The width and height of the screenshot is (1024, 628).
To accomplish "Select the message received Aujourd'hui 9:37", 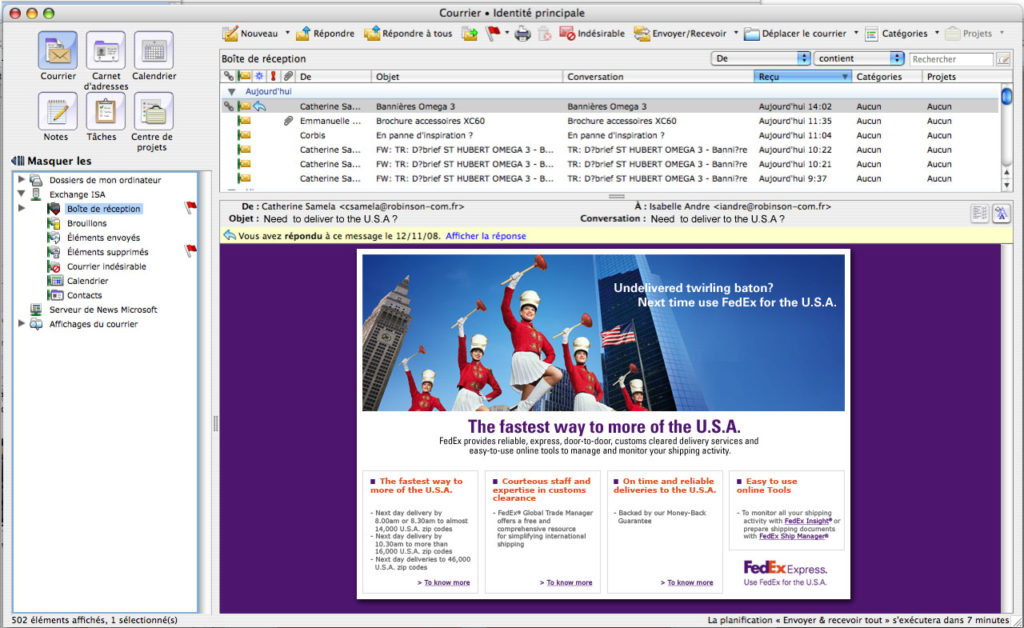I will coord(609,178).
